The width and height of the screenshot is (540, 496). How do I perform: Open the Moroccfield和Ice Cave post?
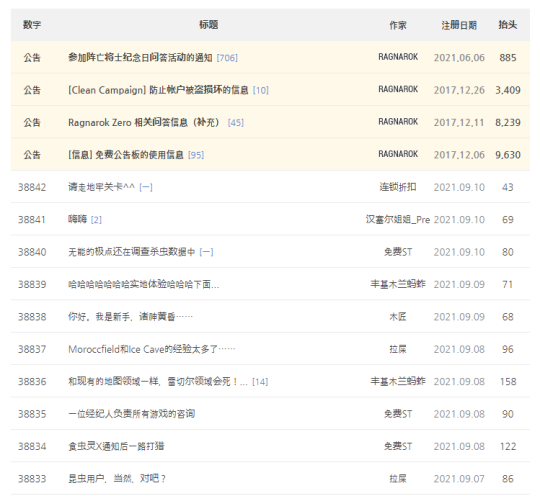[152, 349]
